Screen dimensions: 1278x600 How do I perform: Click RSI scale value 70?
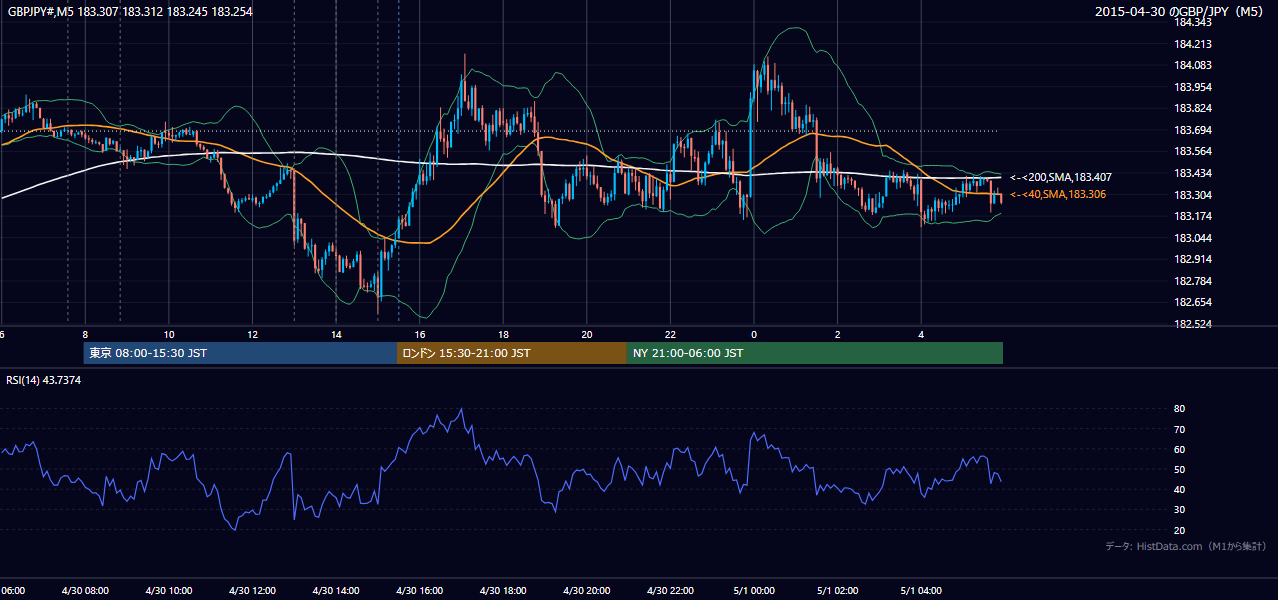tap(1179, 429)
